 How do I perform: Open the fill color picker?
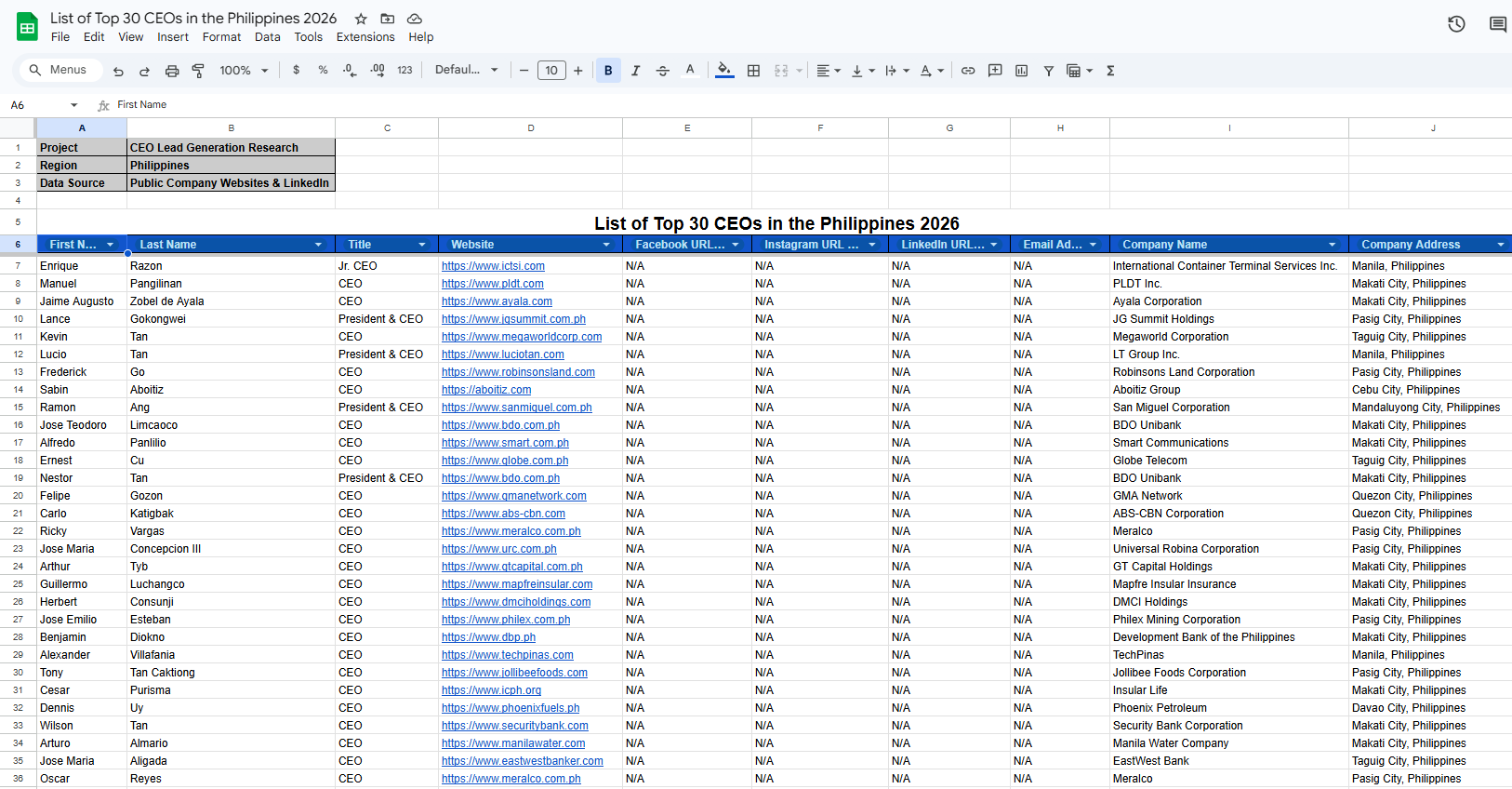point(724,71)
